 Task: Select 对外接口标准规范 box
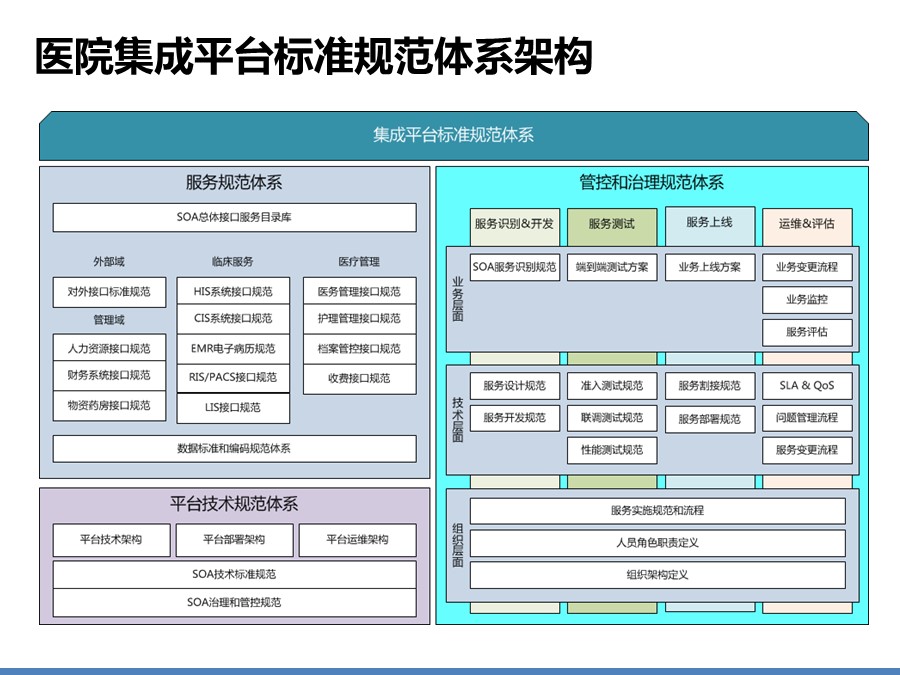[x=109, y=292]
